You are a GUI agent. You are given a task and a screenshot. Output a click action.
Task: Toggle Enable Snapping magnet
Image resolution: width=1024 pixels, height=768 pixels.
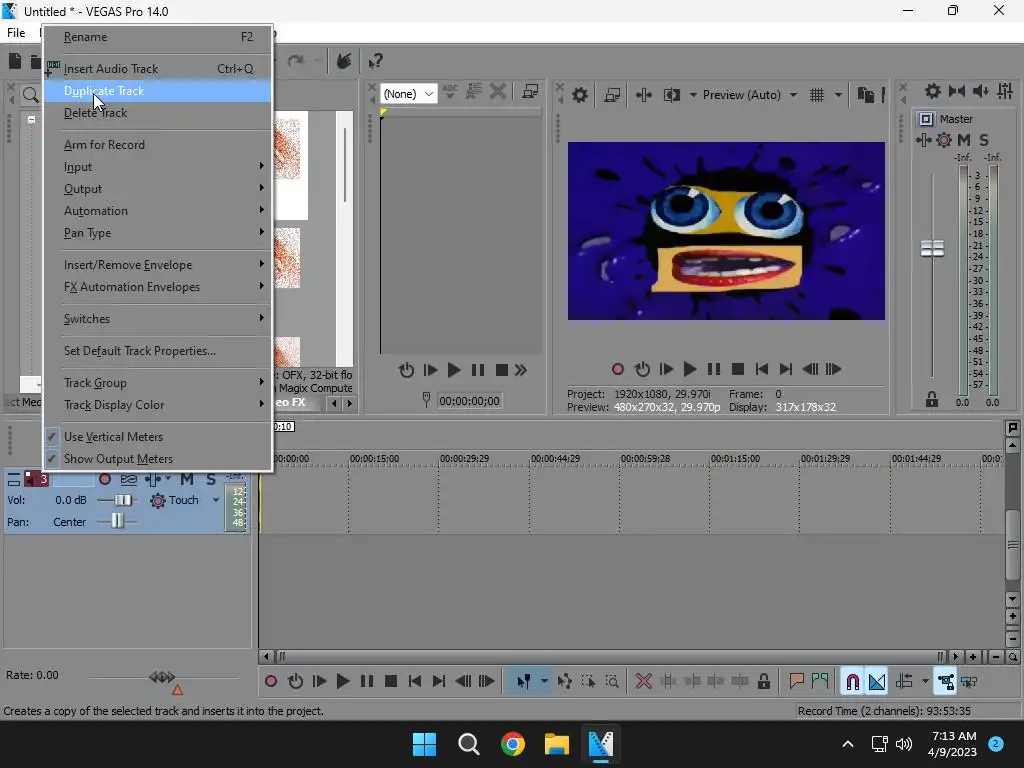coord(852,682)
